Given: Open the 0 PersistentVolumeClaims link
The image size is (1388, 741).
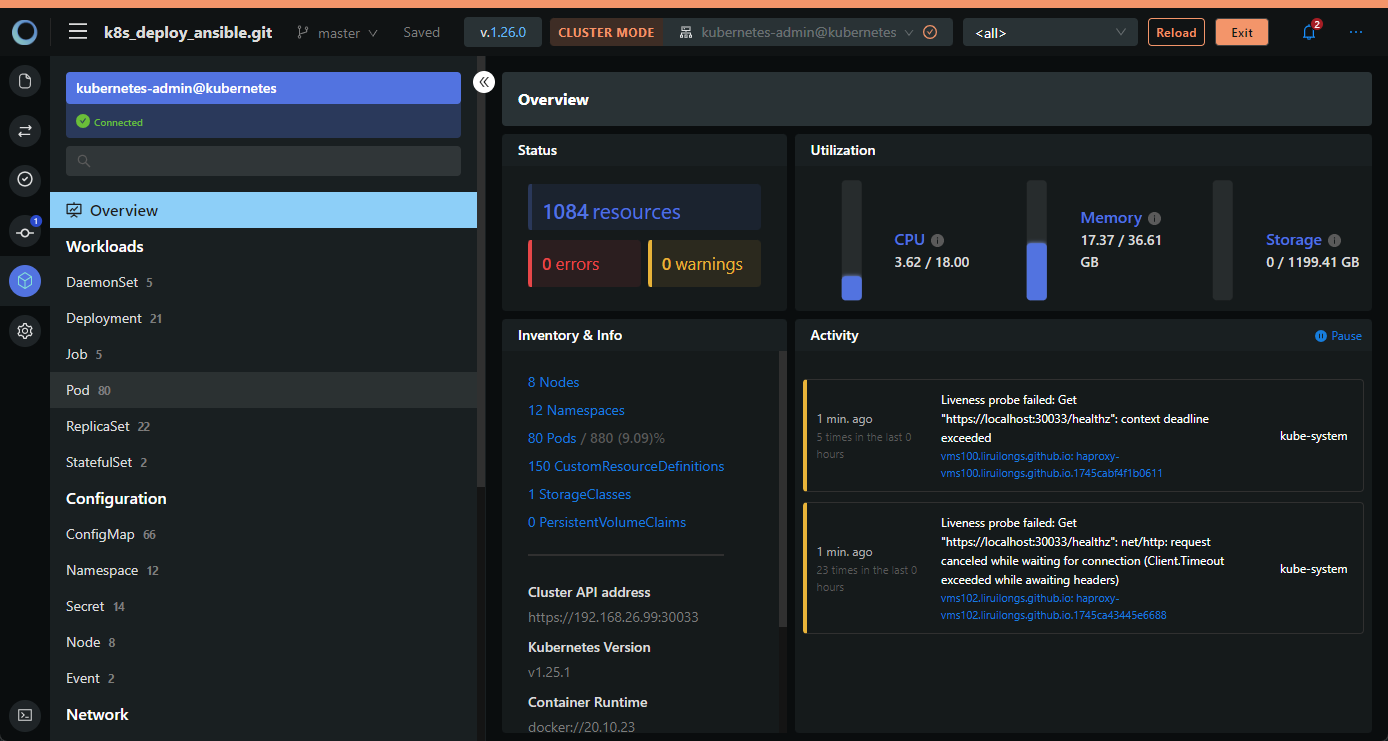Looking at the screenshot, I should click(607, 522).
